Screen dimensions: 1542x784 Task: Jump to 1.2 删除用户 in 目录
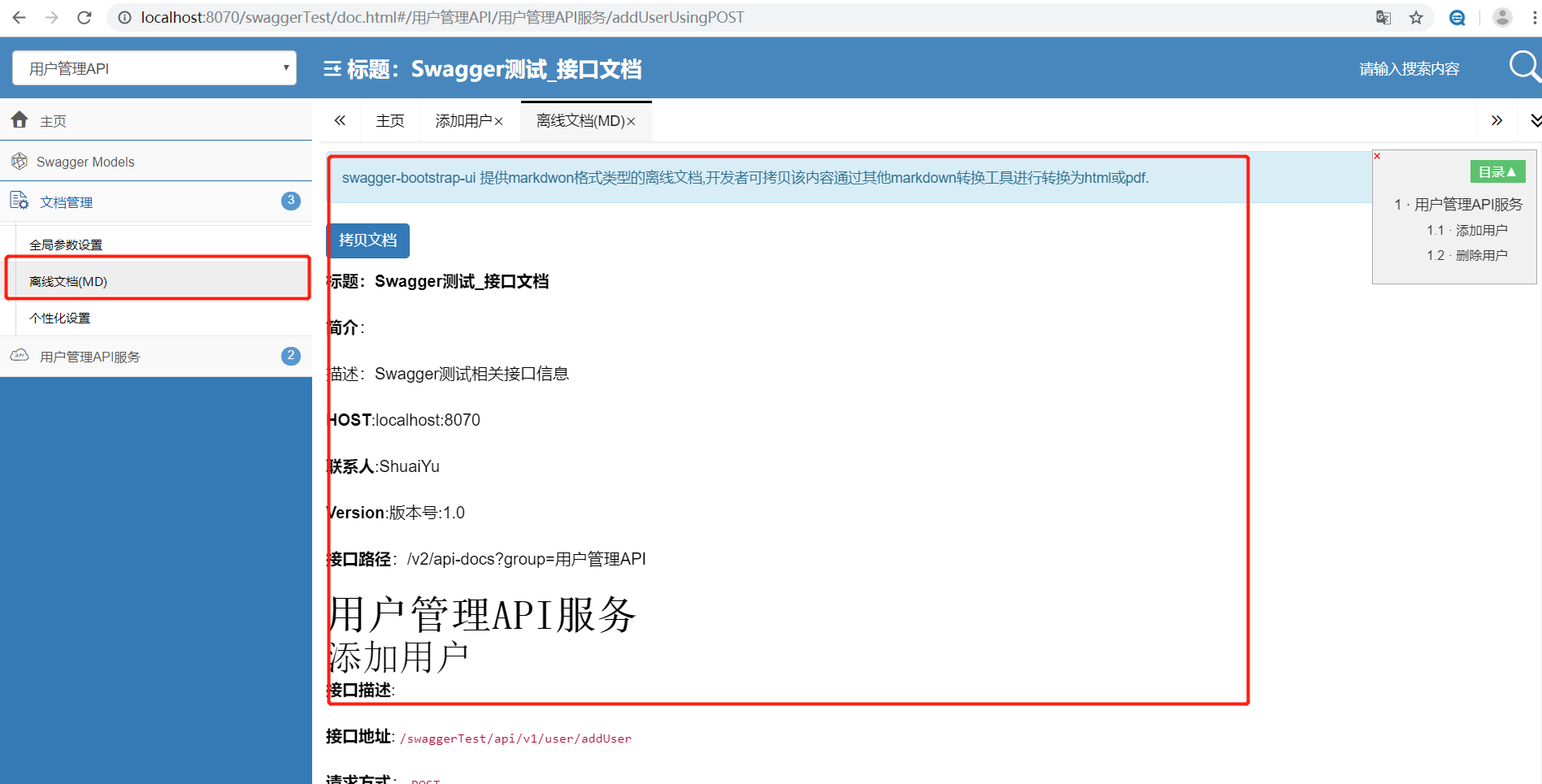point(1467,255)
